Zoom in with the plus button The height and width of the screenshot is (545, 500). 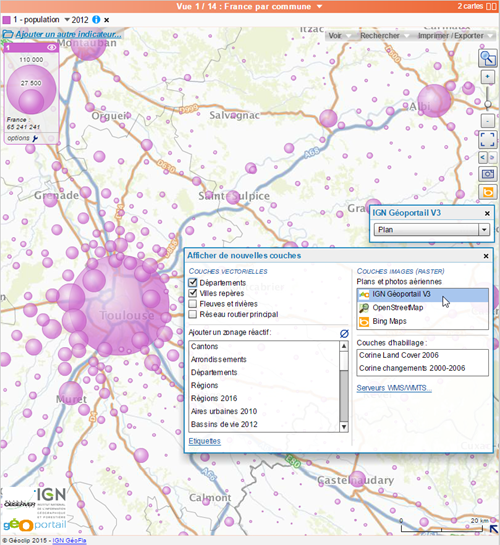click(x=487, y=77)
